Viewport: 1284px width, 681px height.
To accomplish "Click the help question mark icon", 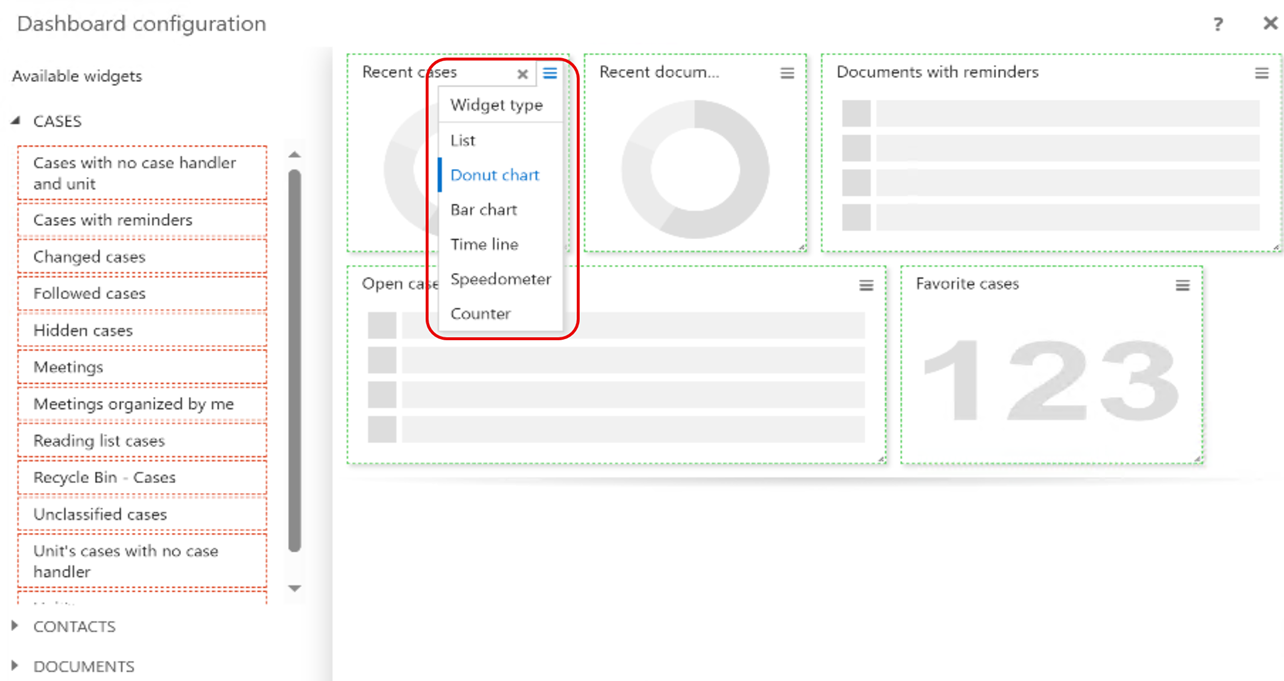I will [1217, 24].
